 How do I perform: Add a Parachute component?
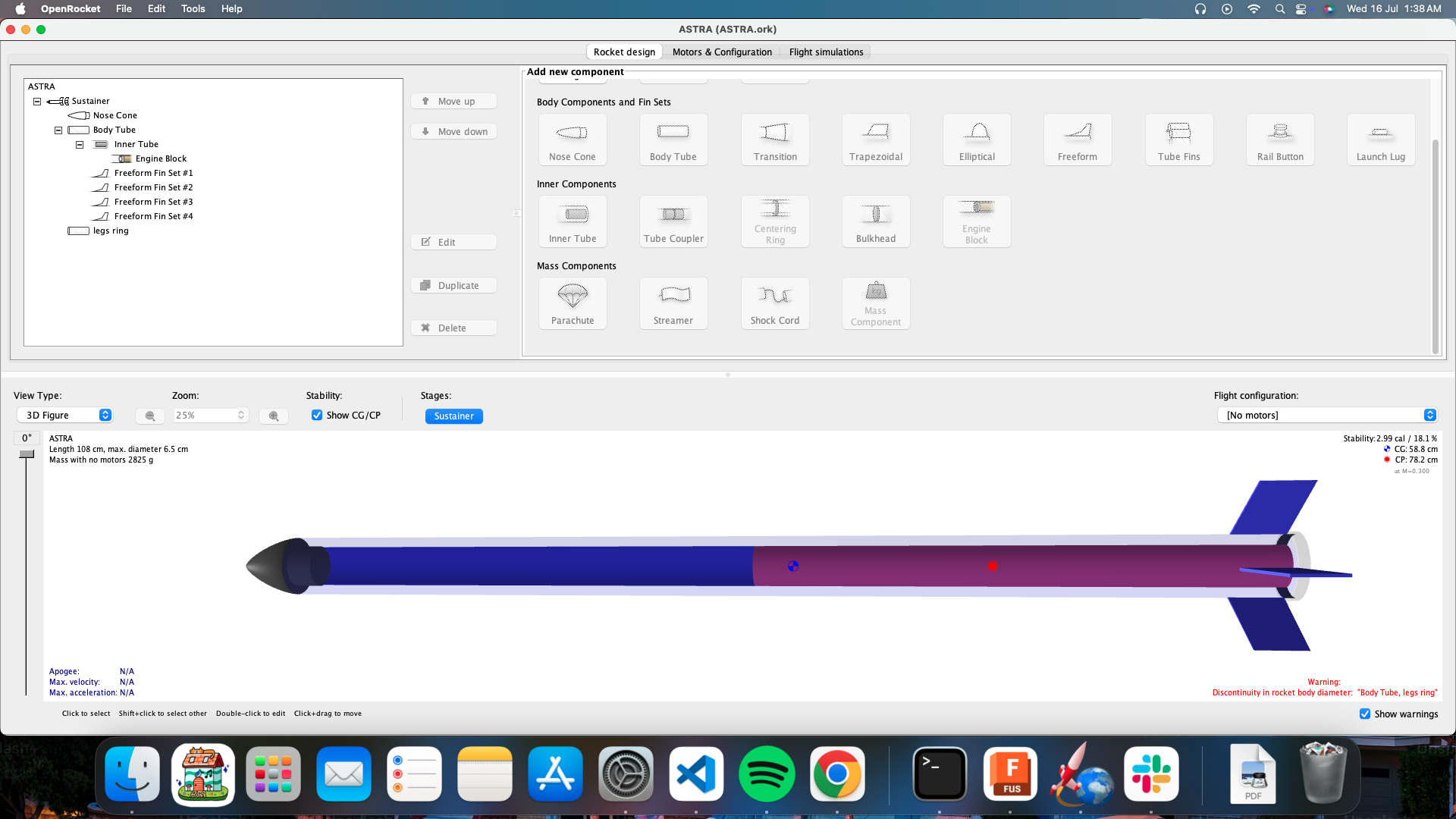click(573, 303)
